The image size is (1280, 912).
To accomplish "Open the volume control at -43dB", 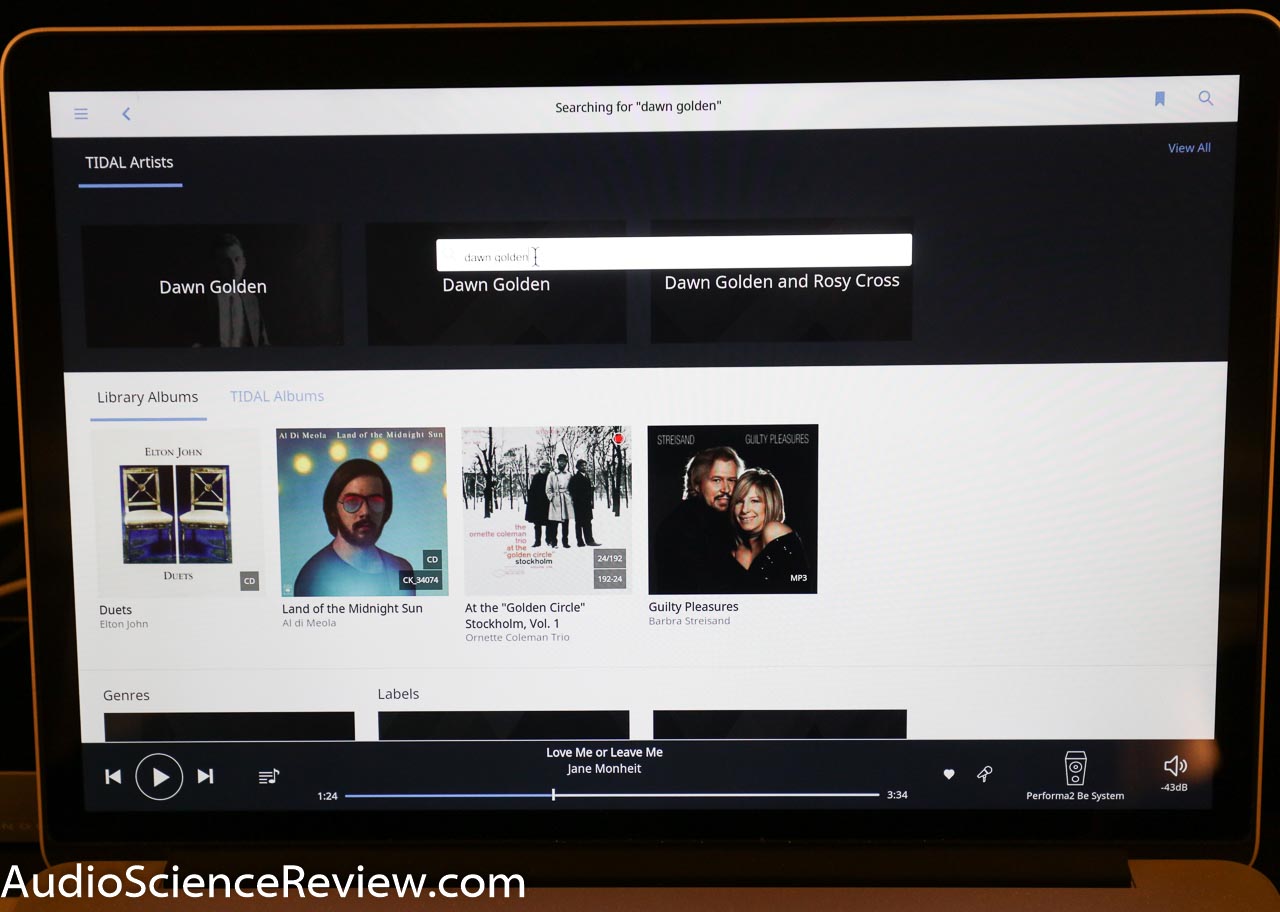I will click(x=1175, y=773).
